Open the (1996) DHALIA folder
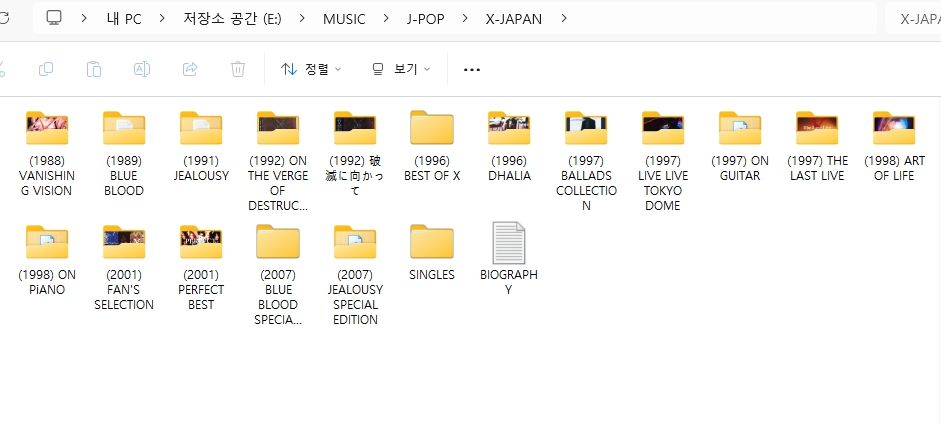Image resolution: width=941 pixels, height=424 pixels. point(509,146)
